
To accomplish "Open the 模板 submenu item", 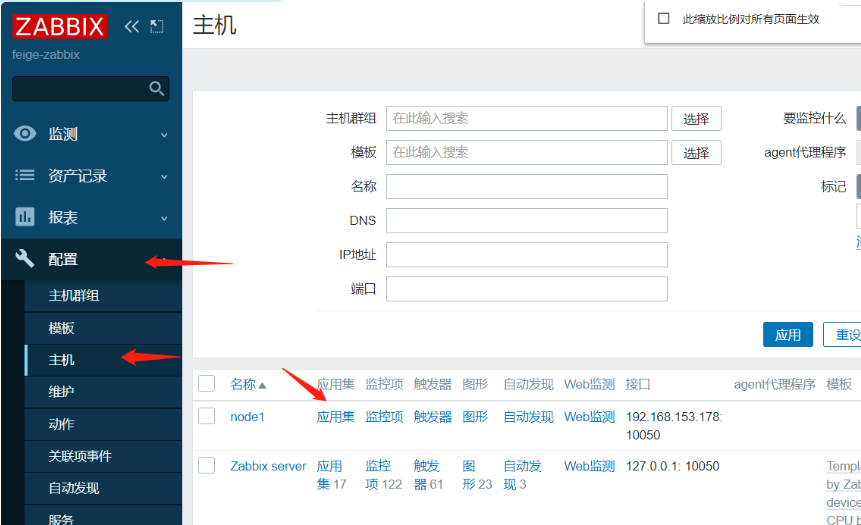I will coord(62,328).
